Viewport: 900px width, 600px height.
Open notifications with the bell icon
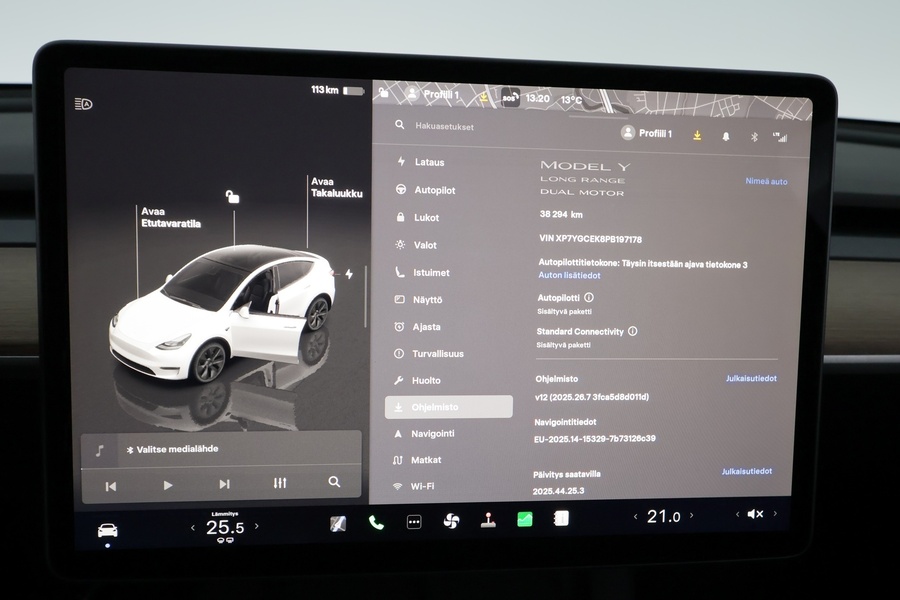pyautogui.click(x=726, y=135)
